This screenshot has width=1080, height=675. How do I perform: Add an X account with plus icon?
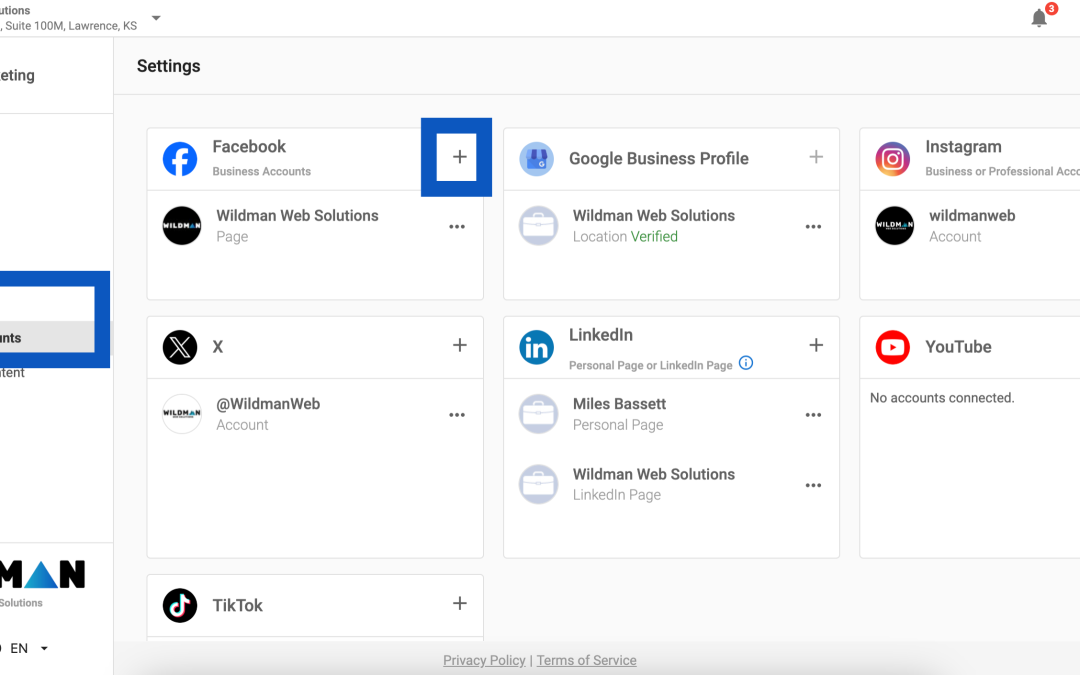click(x=459, y=345)
